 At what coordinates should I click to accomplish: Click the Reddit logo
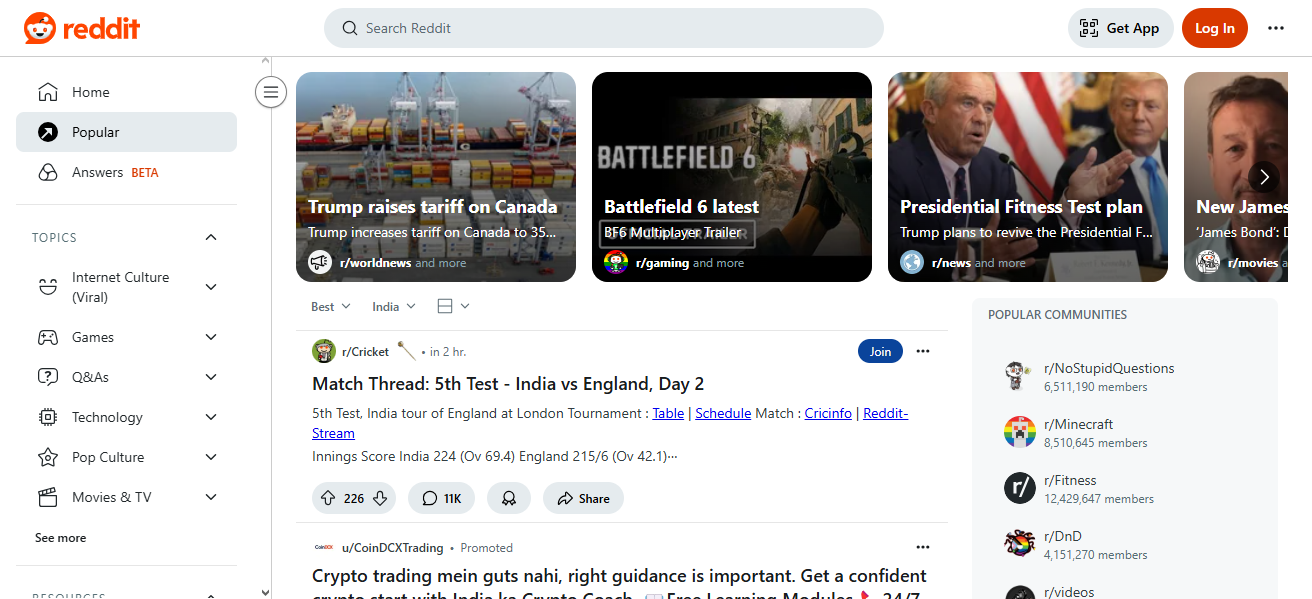pos(82,28)
